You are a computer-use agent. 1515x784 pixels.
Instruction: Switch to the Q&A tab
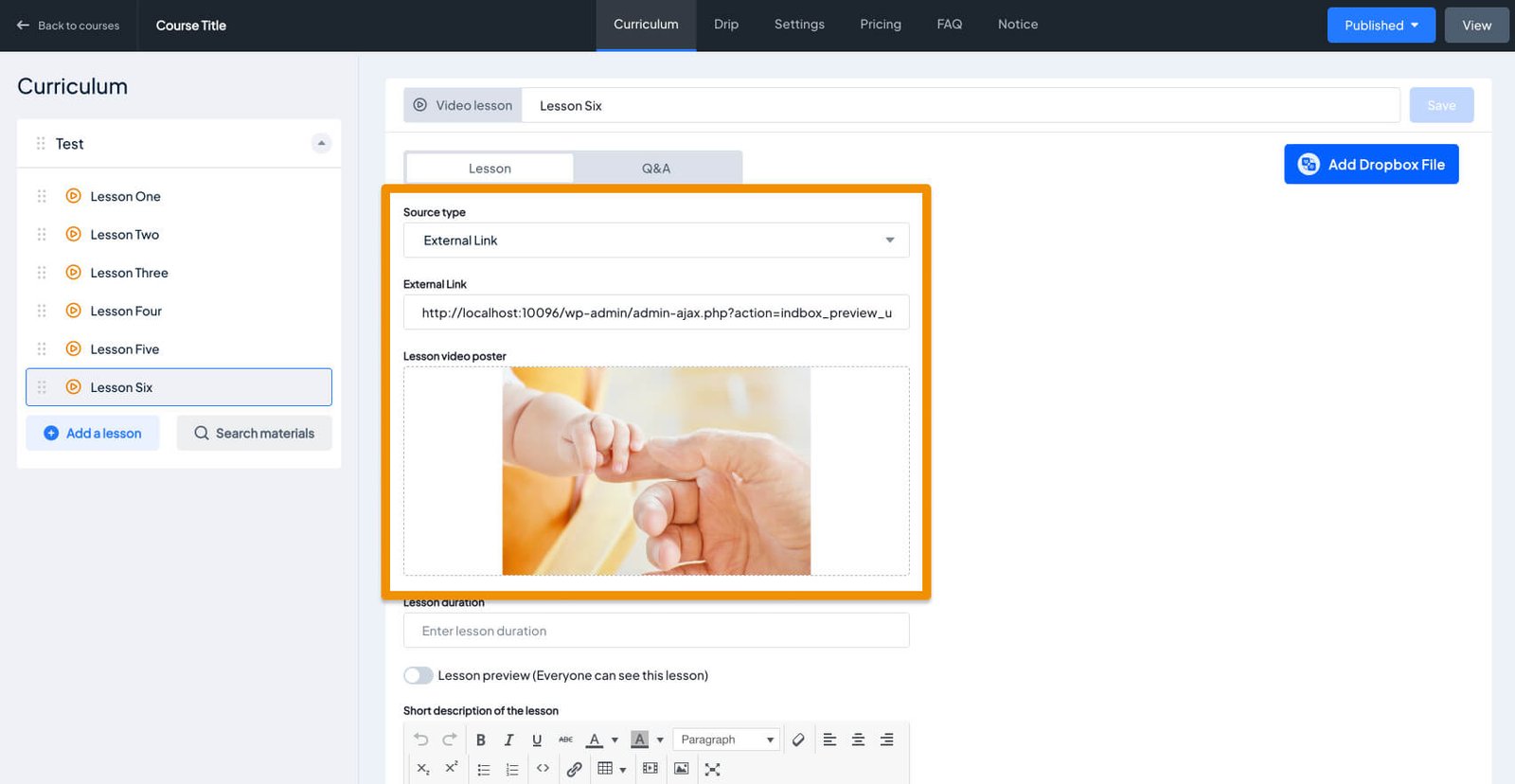point(656,169)
